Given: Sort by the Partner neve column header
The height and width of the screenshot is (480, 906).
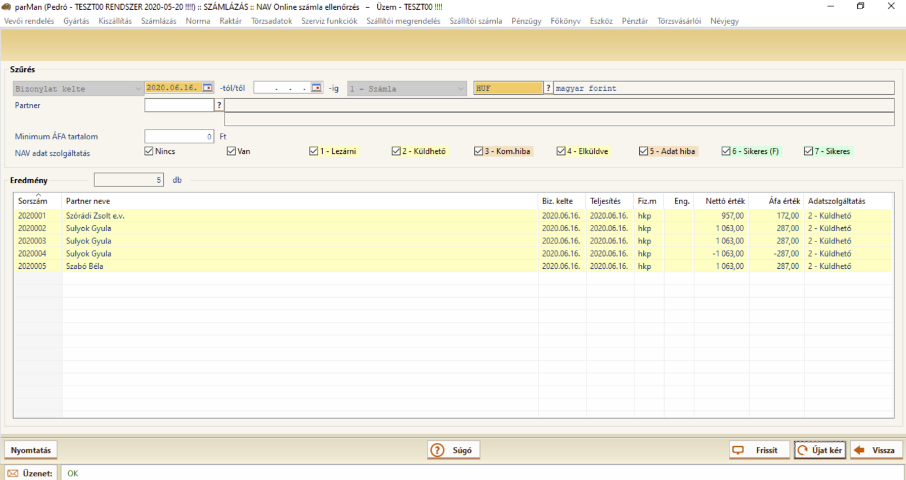Looking at the screenshot, I should click(x=300, y=201).
